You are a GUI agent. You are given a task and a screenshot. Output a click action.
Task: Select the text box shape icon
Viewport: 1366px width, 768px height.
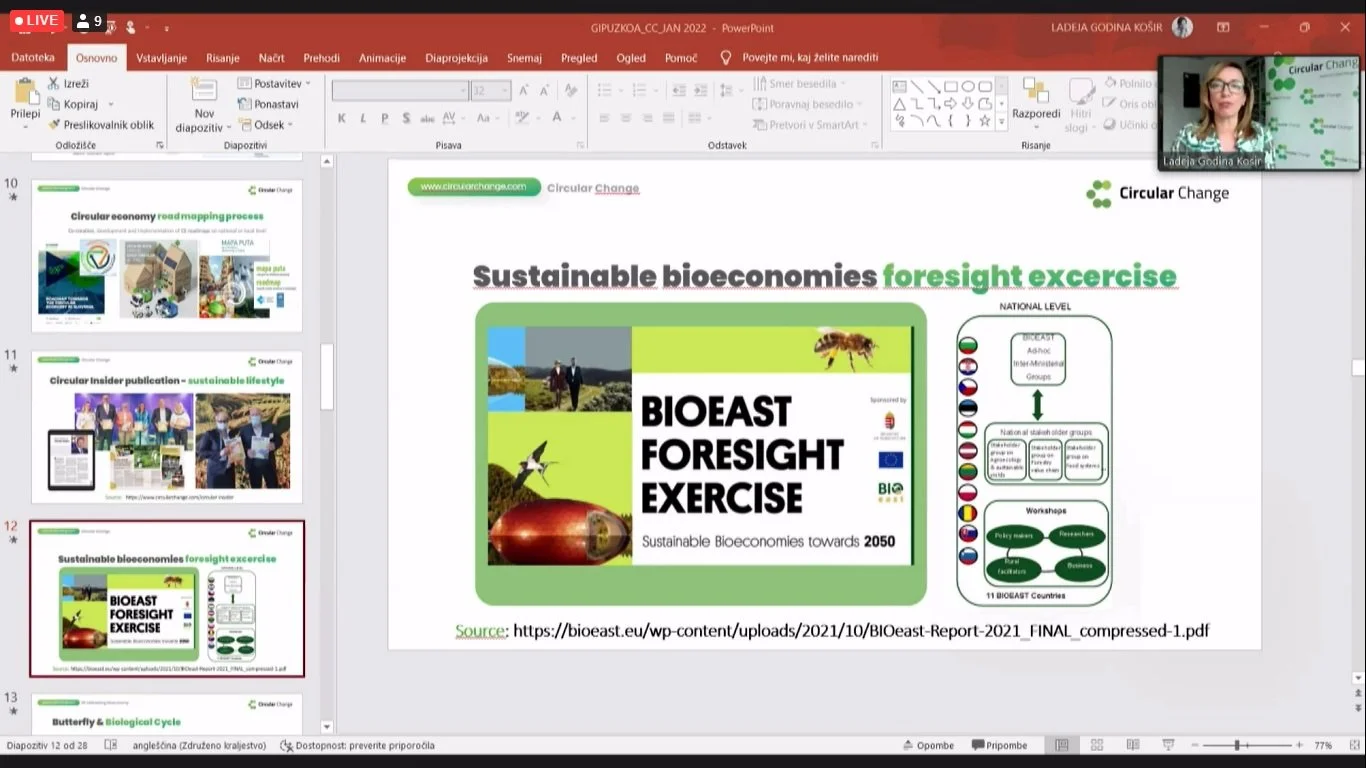(x=899, y=87)
